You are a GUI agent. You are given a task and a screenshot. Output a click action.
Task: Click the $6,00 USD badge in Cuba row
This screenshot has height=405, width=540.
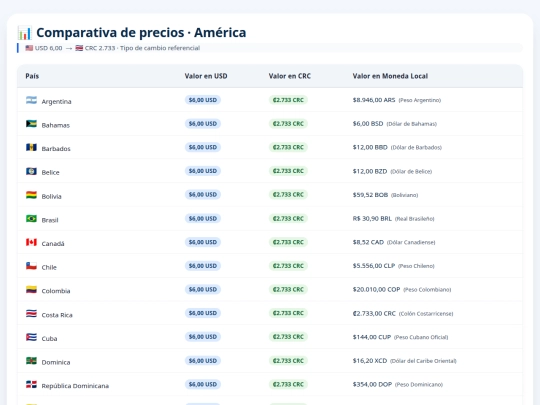point(203,337)
